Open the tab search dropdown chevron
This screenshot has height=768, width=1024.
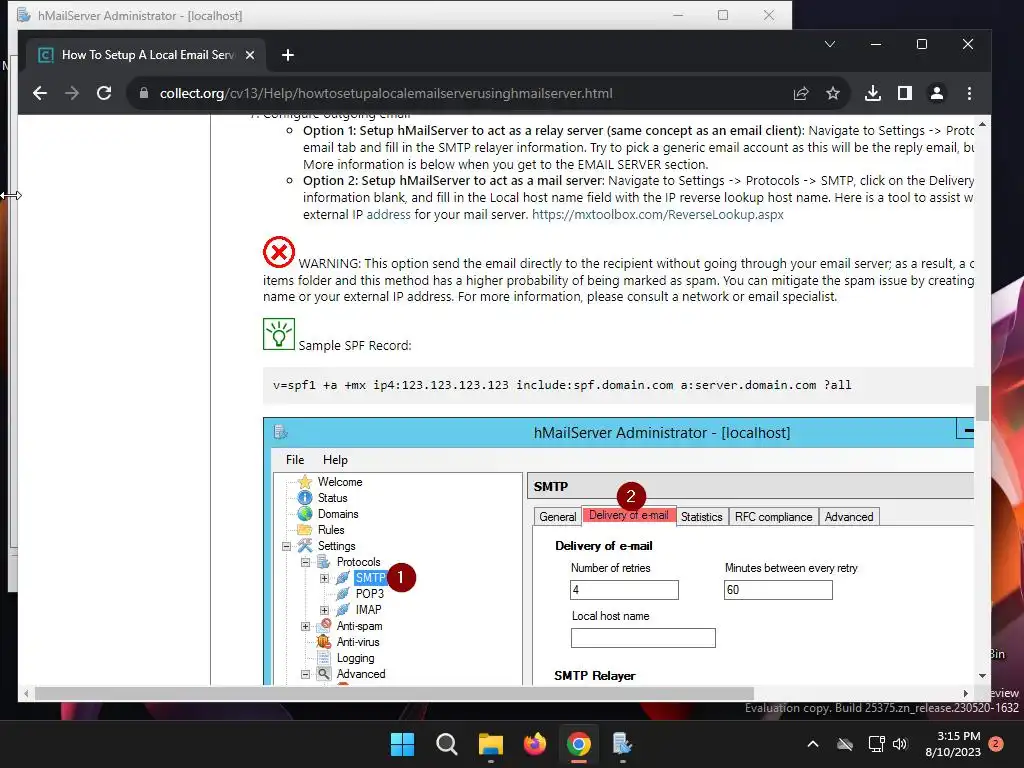pos(829,44)
